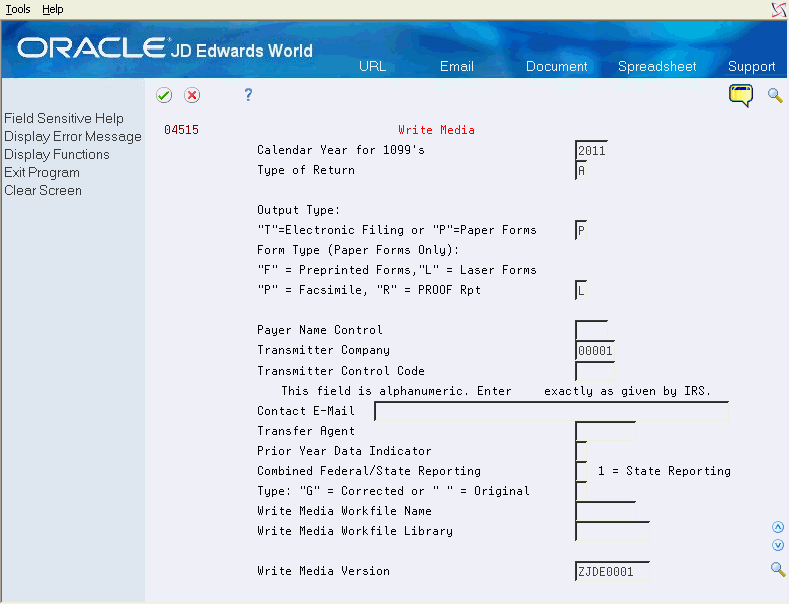Viewport: 789px width, 604px height.
Task: Click the 'Output Type:' label
Action: tap(298, 210)
